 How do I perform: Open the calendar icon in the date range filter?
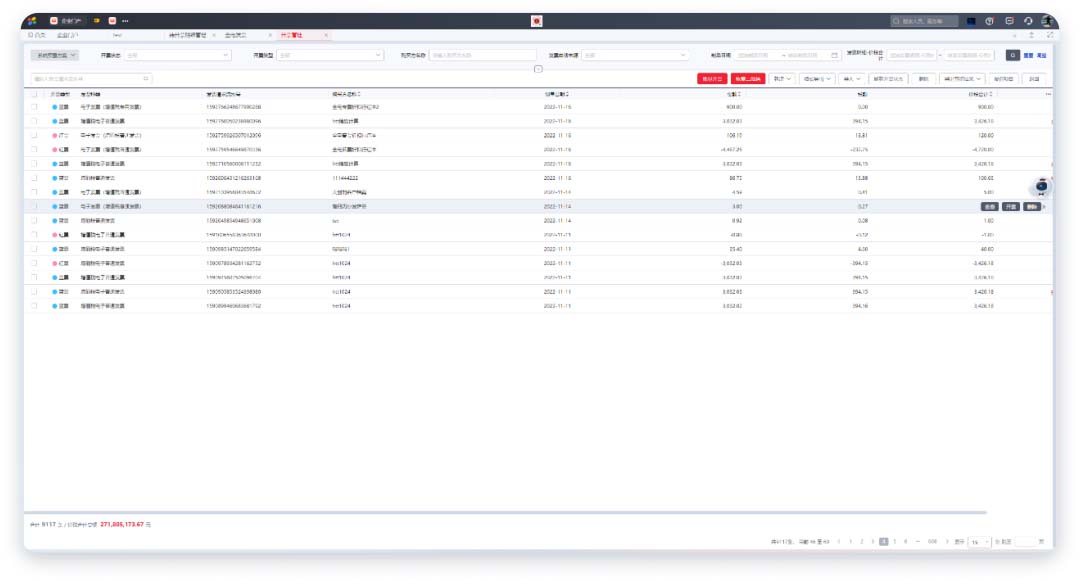[x=834, y=55]
